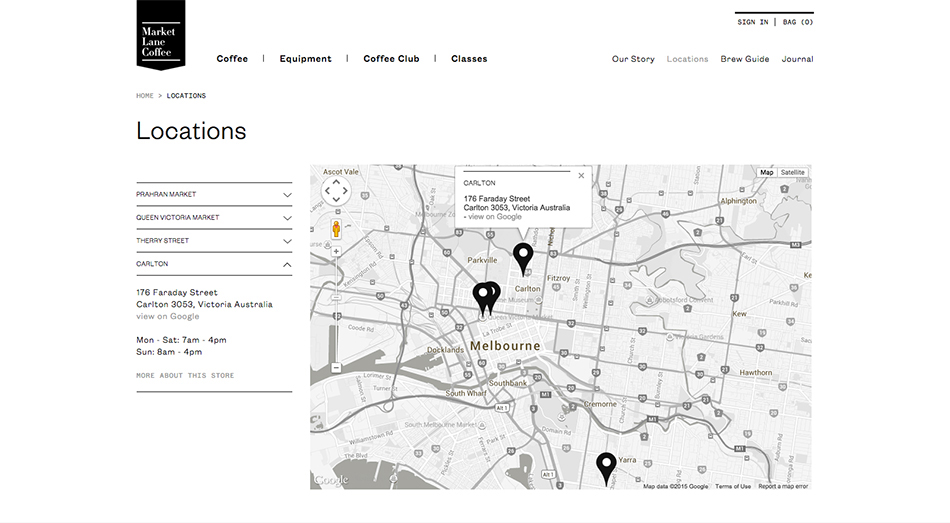Click the Melbourne city label on map

click(505, 346)
